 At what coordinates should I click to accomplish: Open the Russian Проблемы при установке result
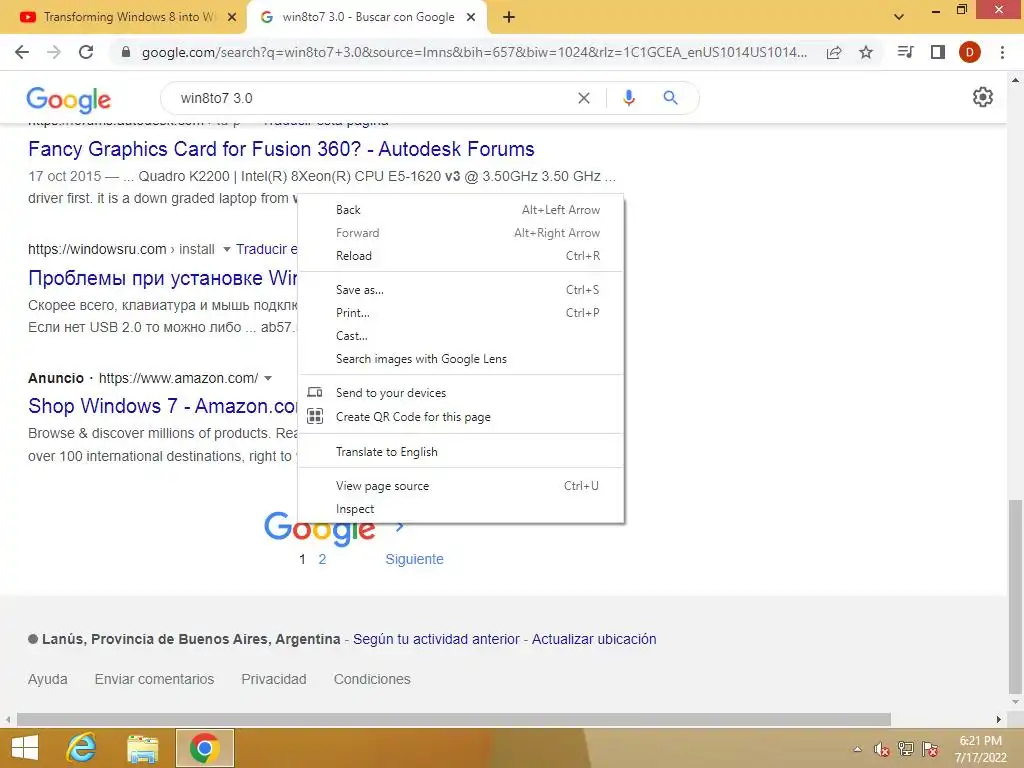click(x=163, y=278)
